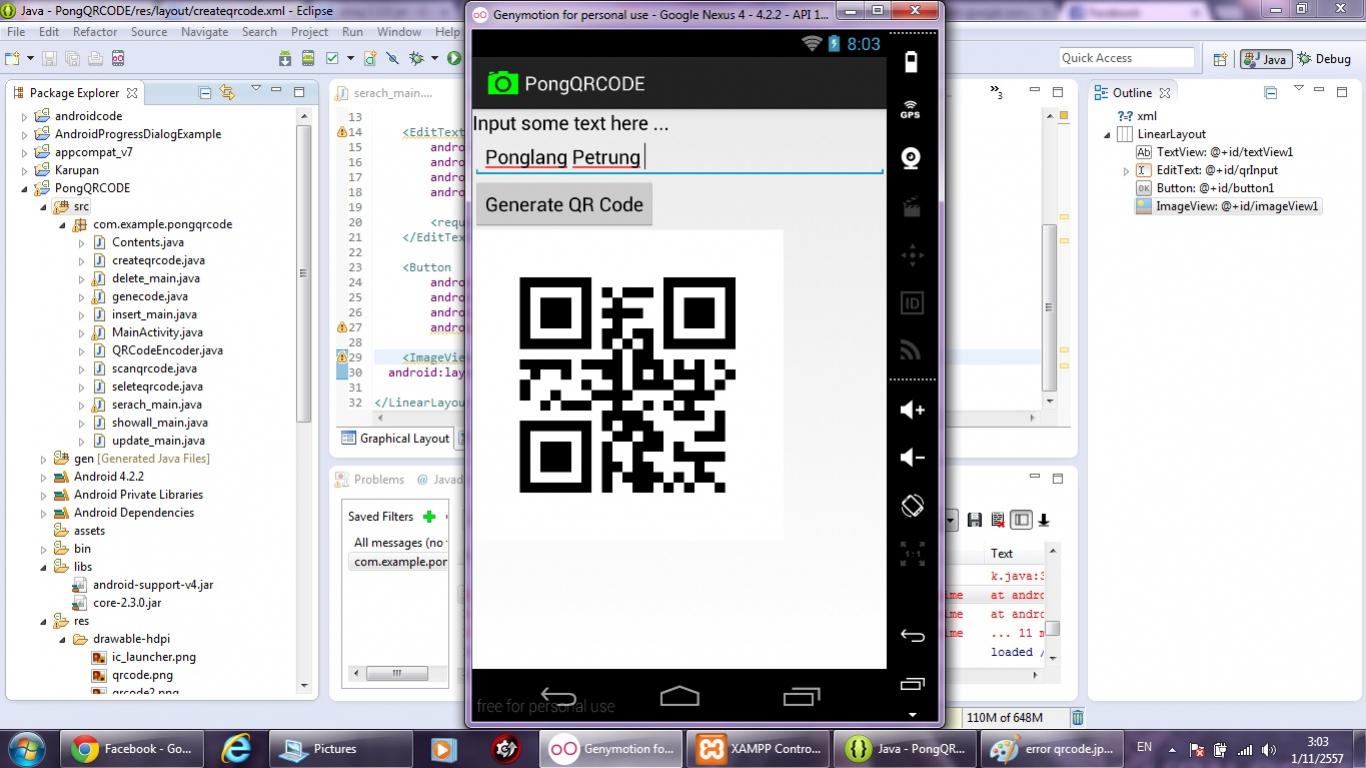The image size is (1366, 768).
Task: Expand the androidcode project
Action: point(25,116)
